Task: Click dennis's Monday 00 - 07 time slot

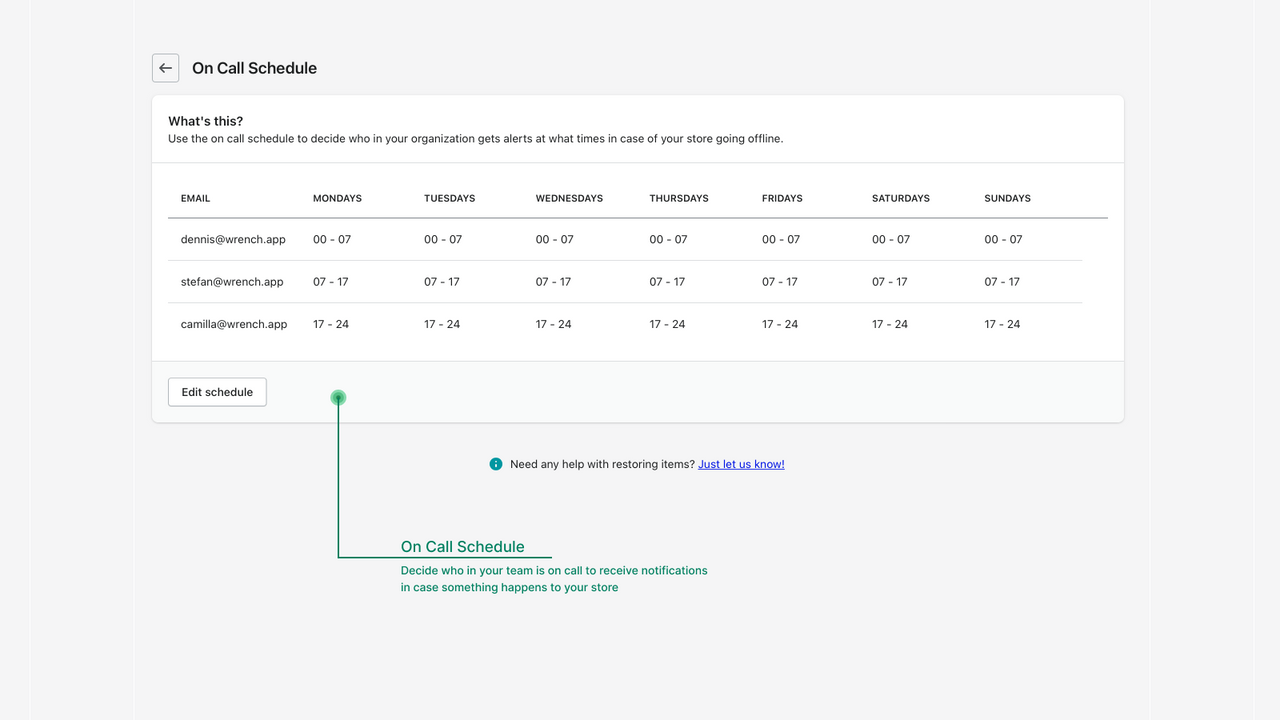Action: click(x=330, y=239)
